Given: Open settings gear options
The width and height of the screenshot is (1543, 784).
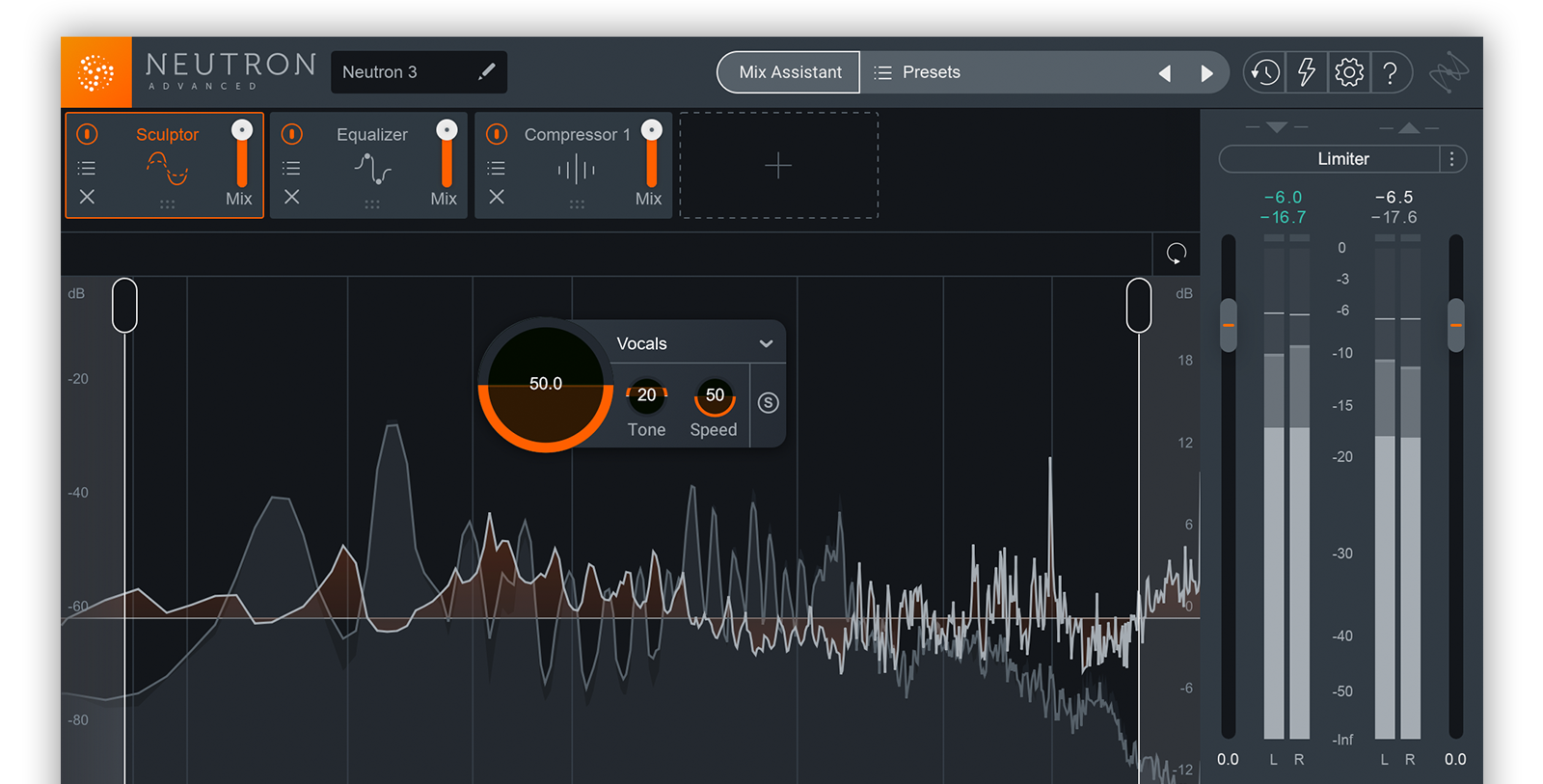Looking at the screenshot, I should pos(1349,72).
